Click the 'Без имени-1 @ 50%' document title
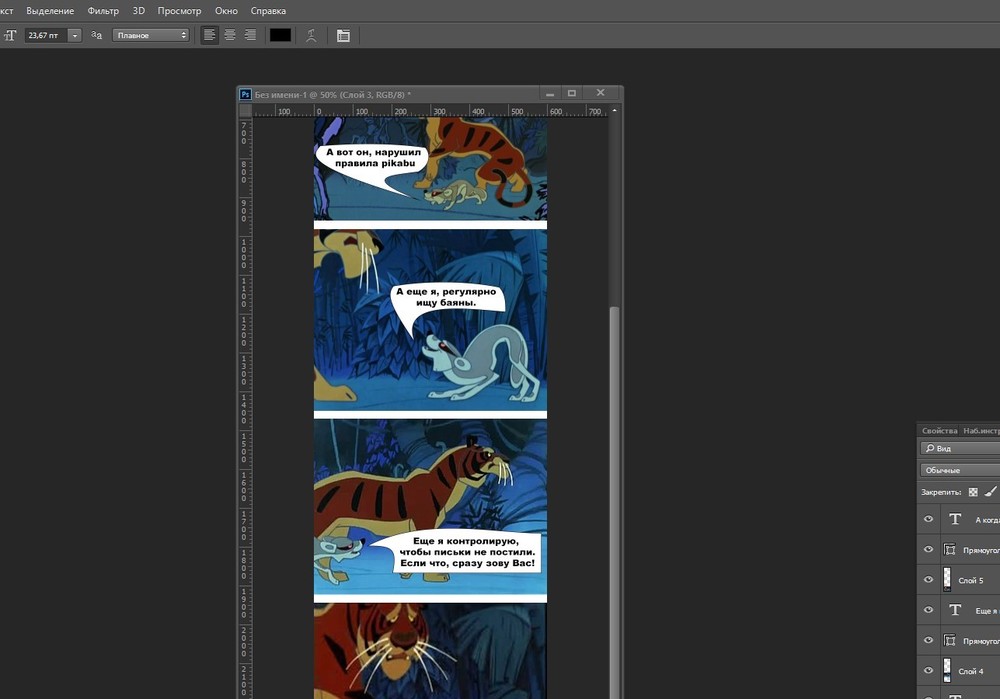This screenshot has height=699, width=1000. (332, 94)
